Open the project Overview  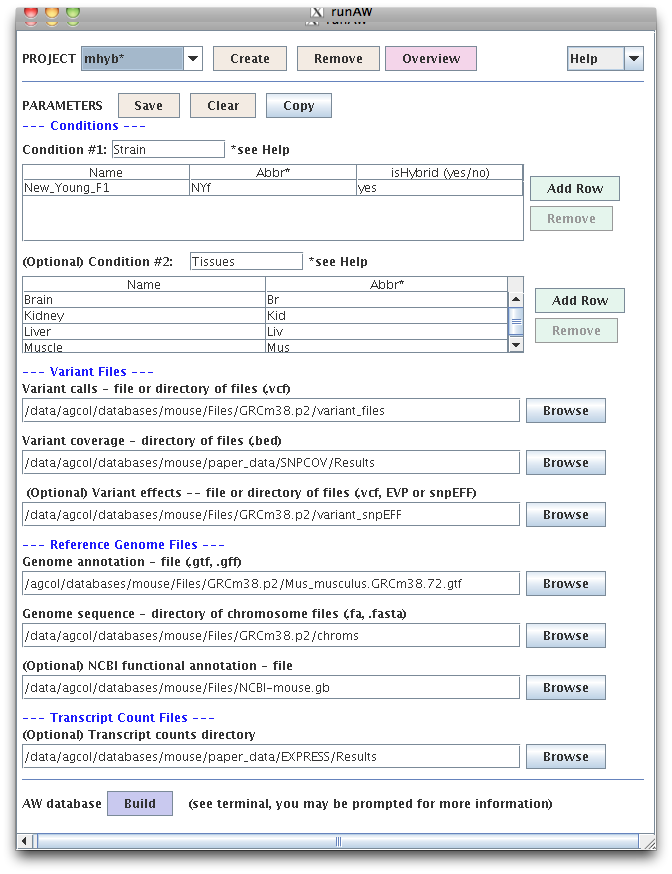[x=430, y=59]
